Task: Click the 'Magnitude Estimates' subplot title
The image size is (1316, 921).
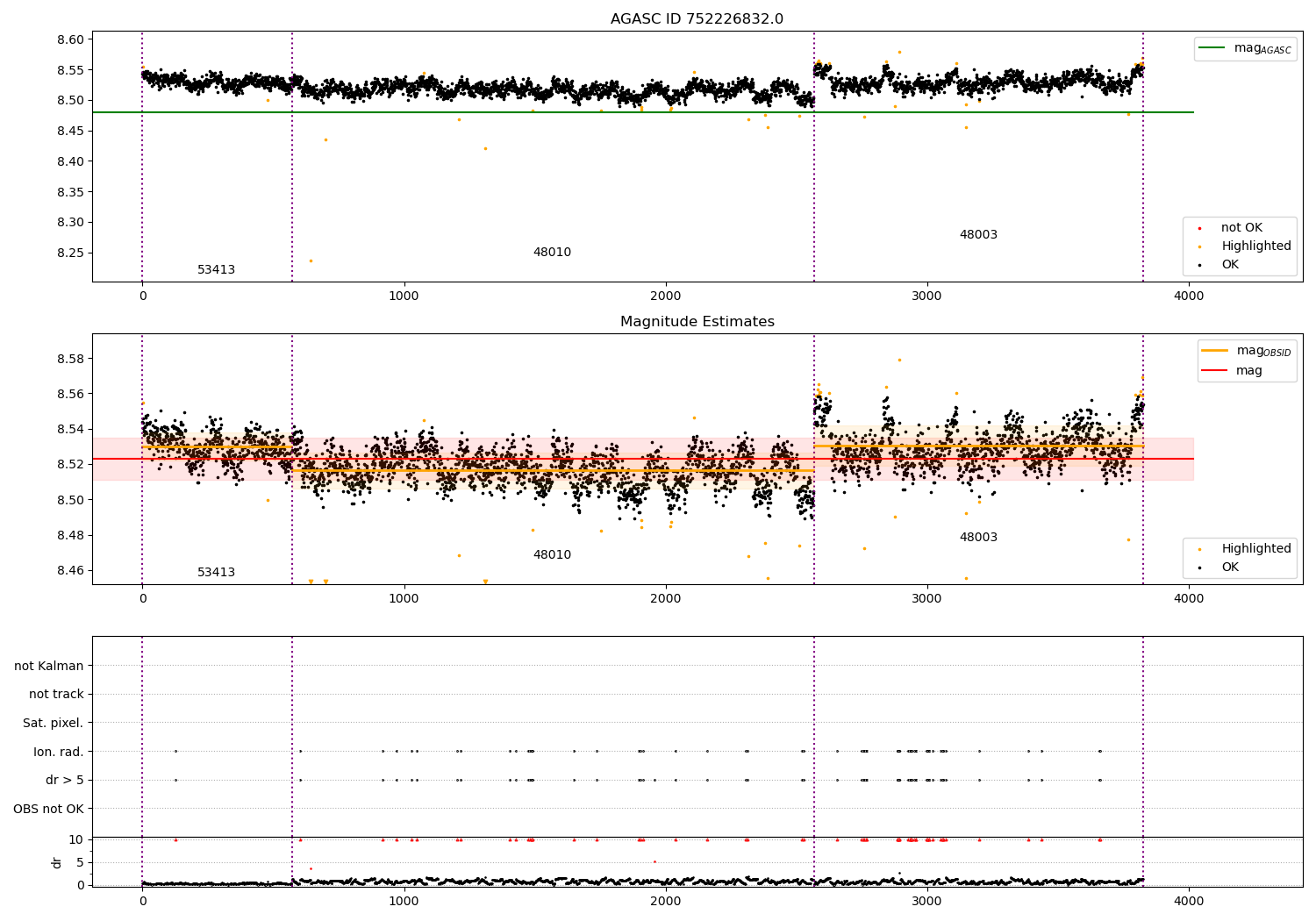Action: (697, 322)
